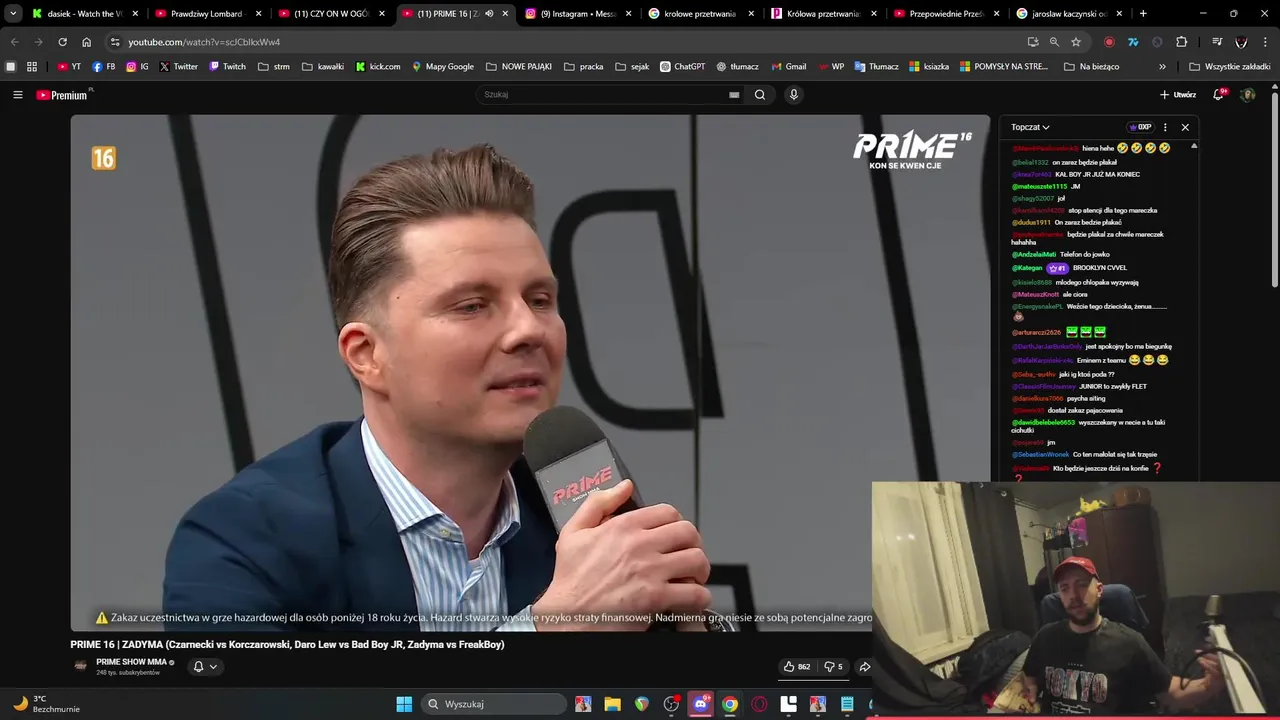Open the weather widget showing 3°C

(x=46, y=704)
